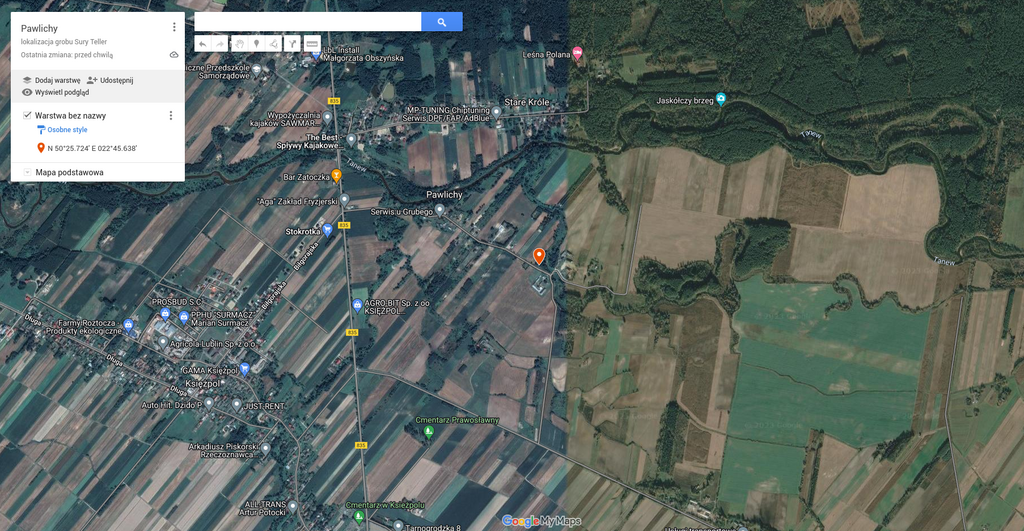Click the redo arrow in toolbar

220,44
